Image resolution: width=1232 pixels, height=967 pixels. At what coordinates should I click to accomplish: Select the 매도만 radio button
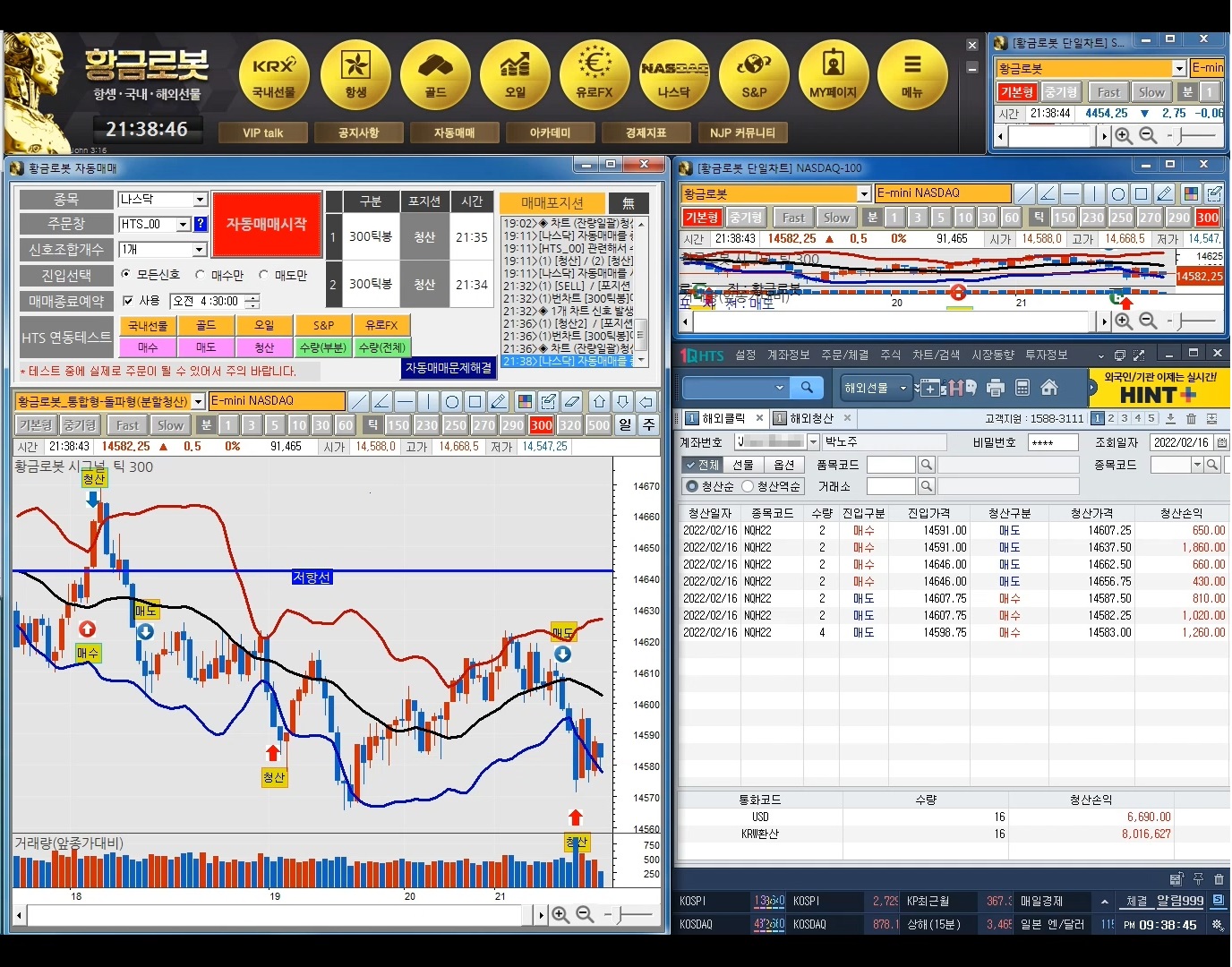click(263, 275)
